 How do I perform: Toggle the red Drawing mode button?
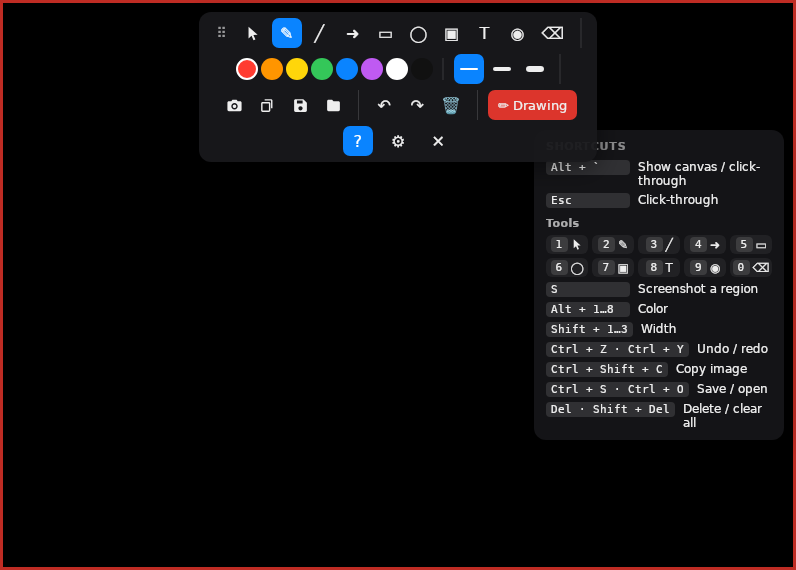532,105
